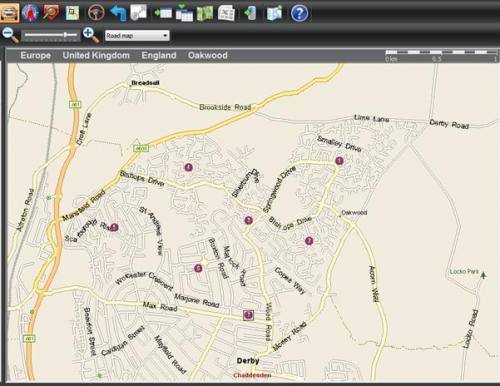Click the Lime Lane label
Image resolution: width=500 pixels, height=386 pixels.
pyautogui.click(x=371, y=118)
